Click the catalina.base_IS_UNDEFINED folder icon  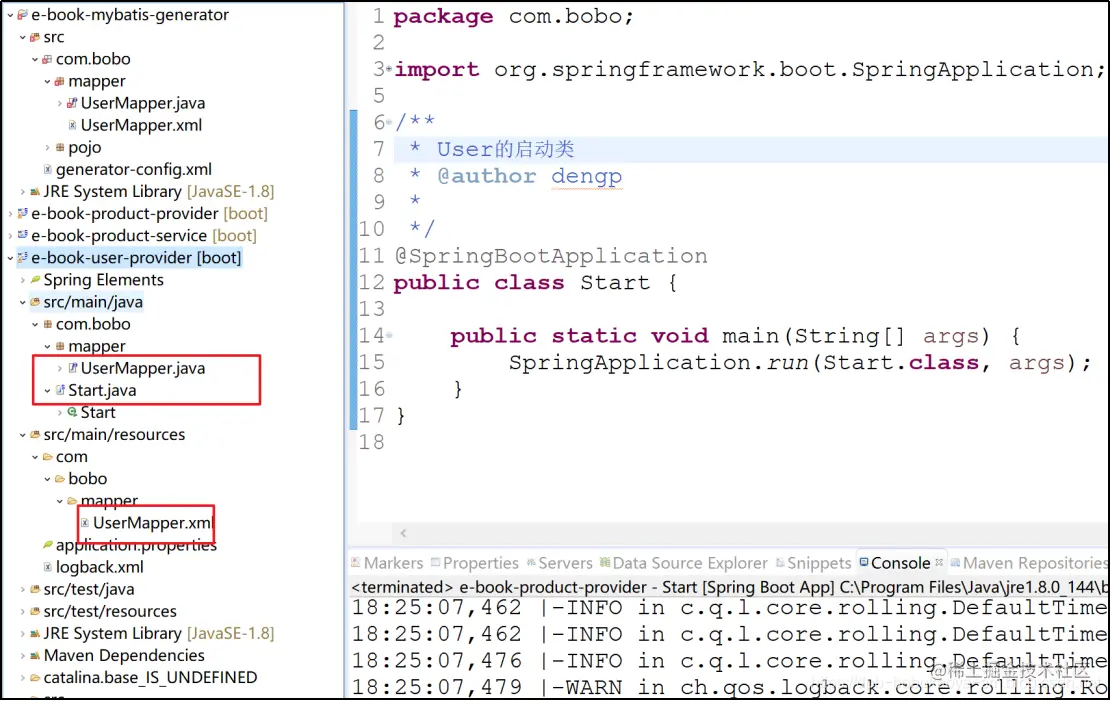(35, 678)
